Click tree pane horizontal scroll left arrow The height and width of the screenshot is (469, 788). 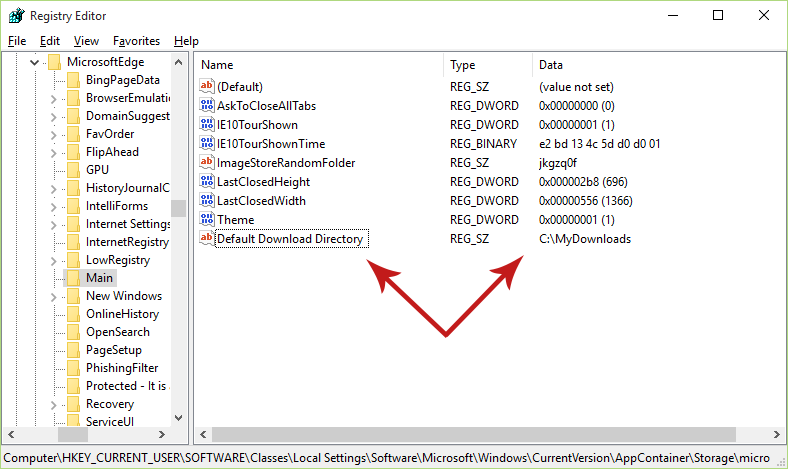pos(11,434)
